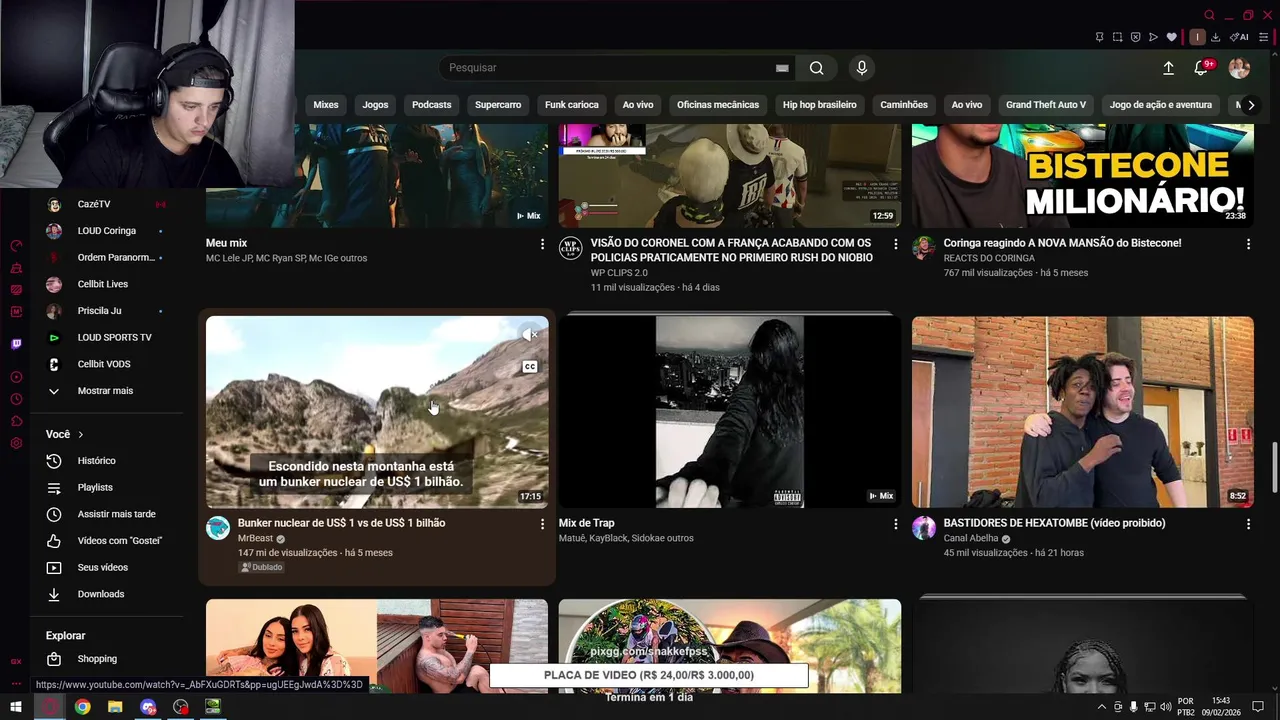
Task: Click the MrBeast channel name link
Action: click(x=255, y=538)
